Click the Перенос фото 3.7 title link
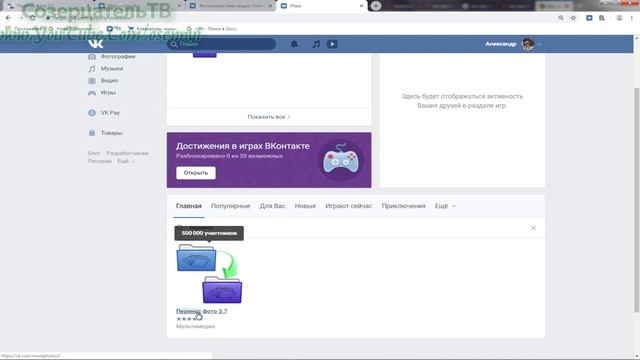 tap(202, 311)
